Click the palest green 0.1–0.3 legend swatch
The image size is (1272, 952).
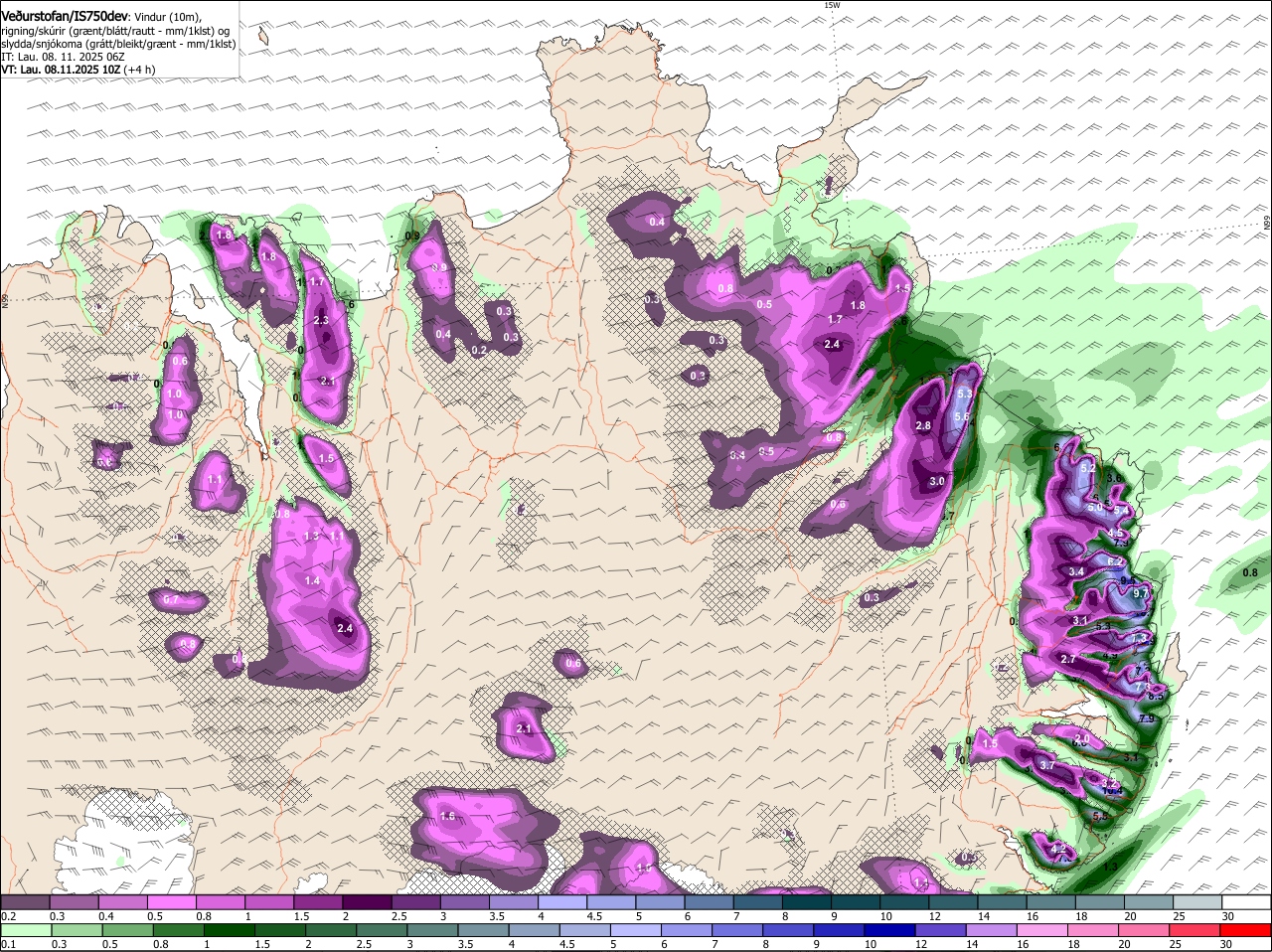coord(27,931)
